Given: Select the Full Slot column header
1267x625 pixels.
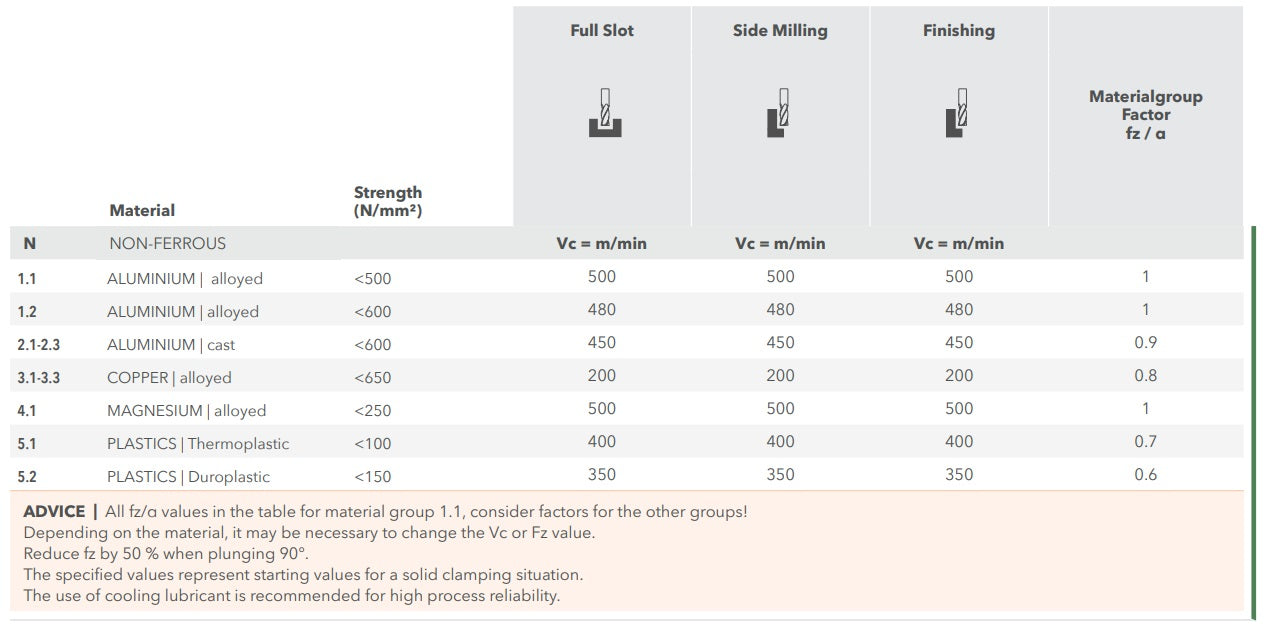Looking at the screenshot, I should 602,31.
